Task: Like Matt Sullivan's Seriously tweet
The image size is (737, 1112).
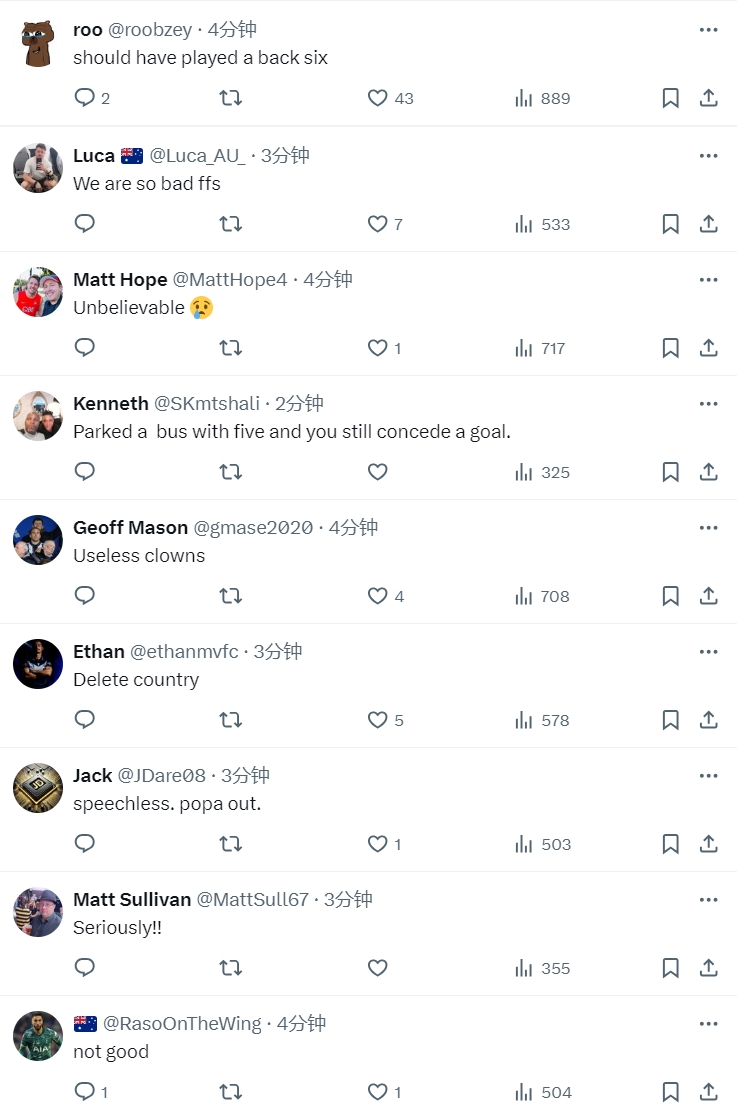Action: pyautogui.click(x=377, y=967)
